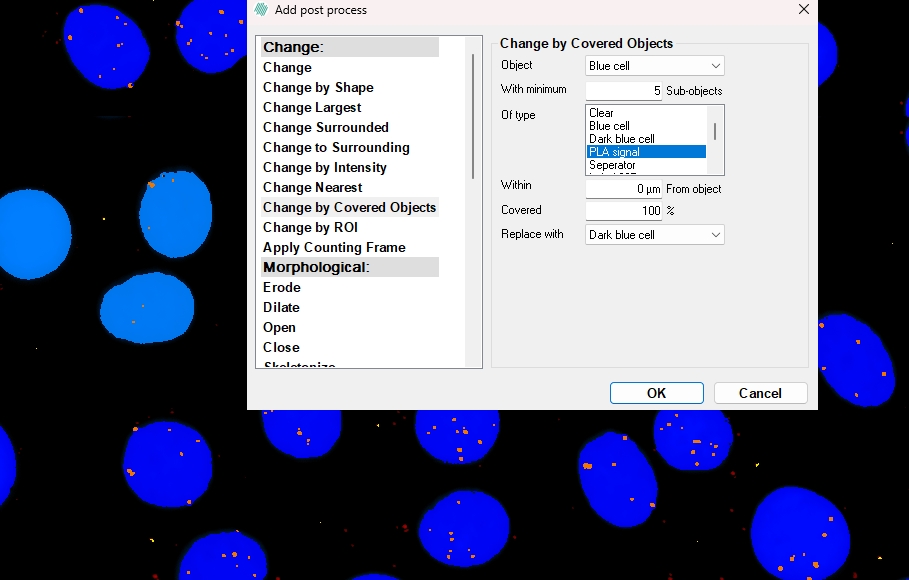This screenshot has width=909, height=580.
Task: Click the Morphological: category header
Action: coord(350,267)
